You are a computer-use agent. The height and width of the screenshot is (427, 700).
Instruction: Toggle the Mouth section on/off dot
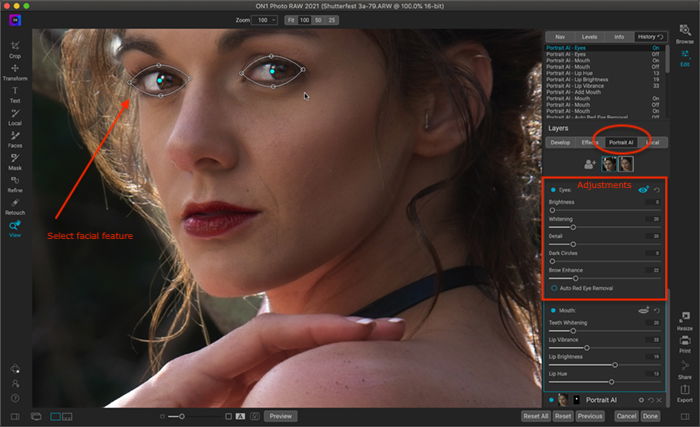[553, 310]
